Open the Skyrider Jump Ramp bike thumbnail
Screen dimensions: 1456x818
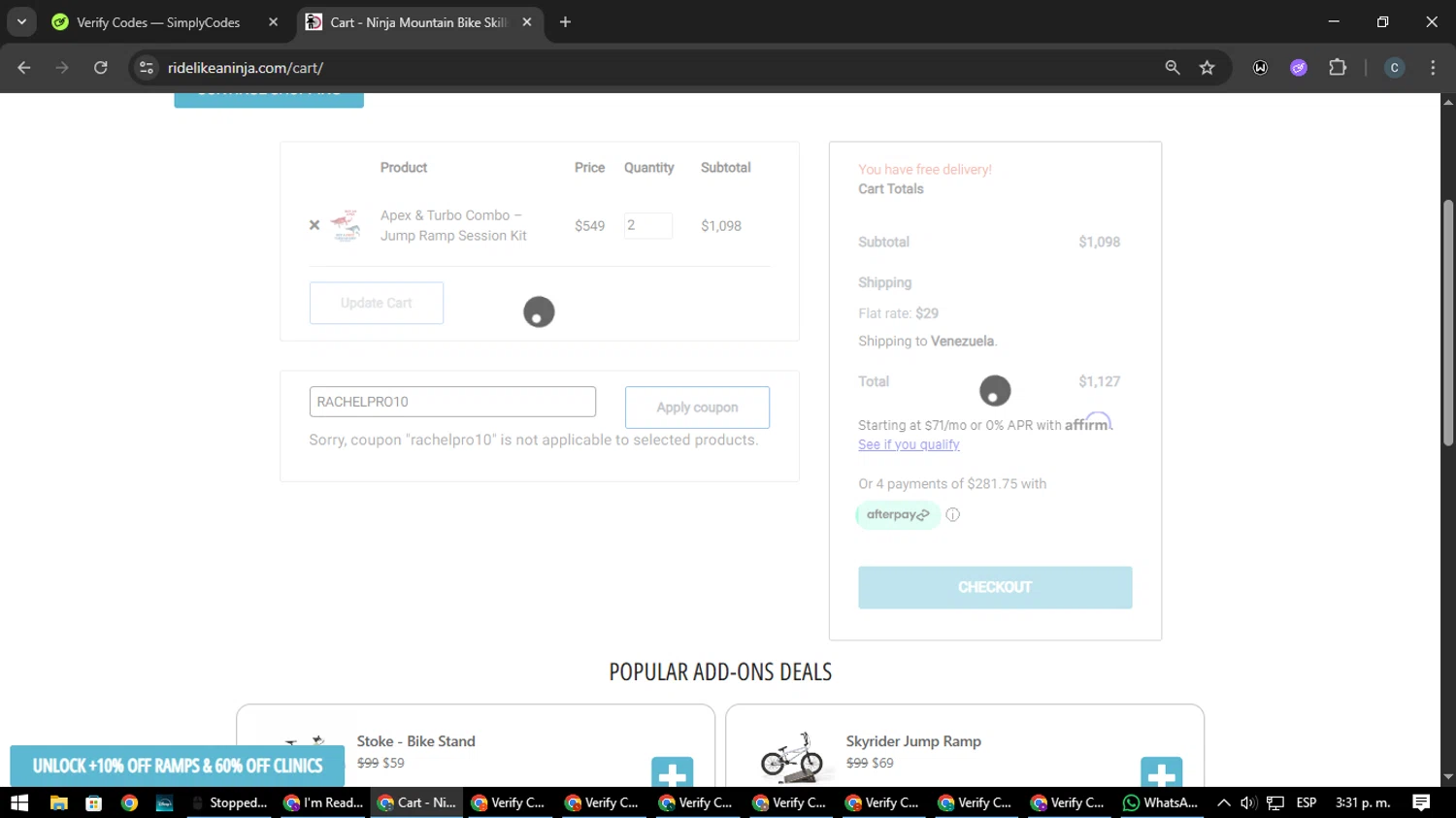click(792, 757)
